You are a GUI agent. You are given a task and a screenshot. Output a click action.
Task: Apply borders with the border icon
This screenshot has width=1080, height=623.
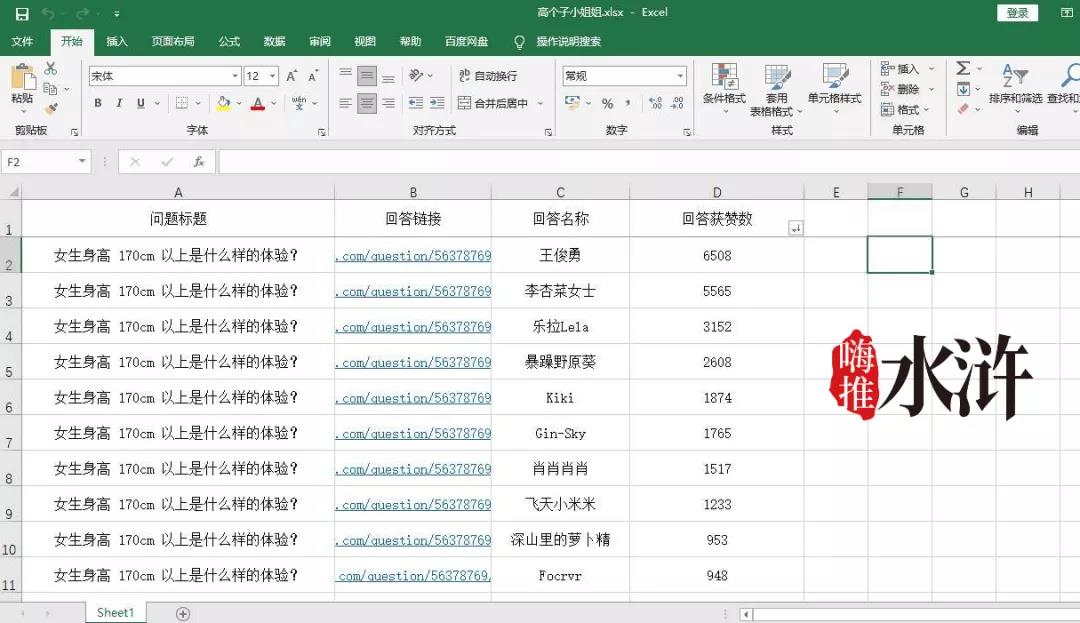[182, 103]
